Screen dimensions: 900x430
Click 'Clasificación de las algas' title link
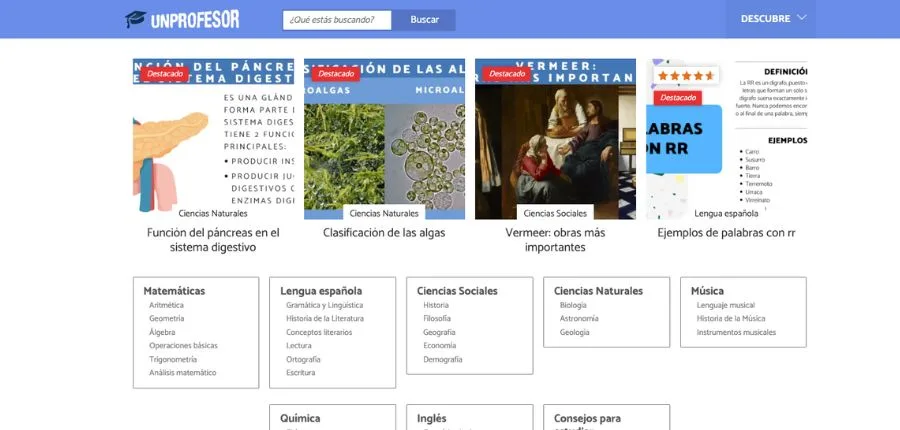pos(384,233)
